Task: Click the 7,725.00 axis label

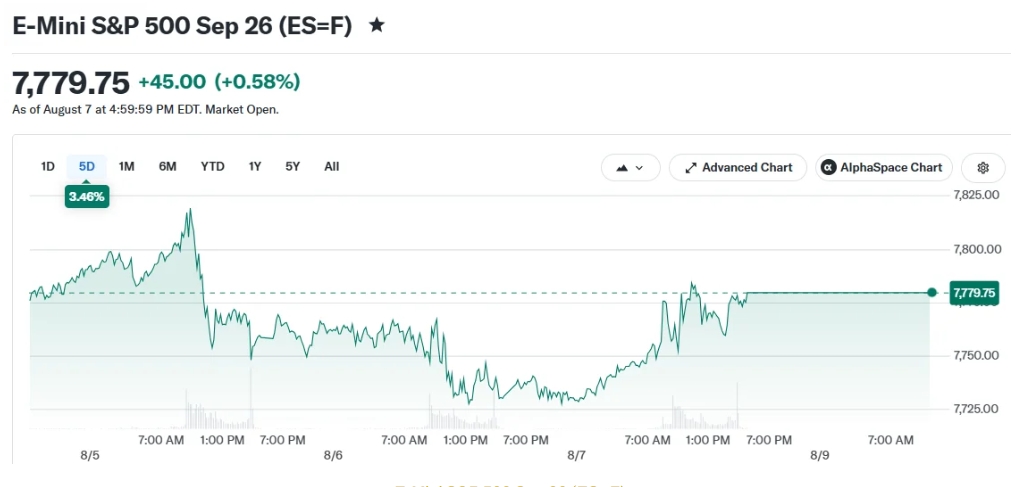Action: coord(976,409)
